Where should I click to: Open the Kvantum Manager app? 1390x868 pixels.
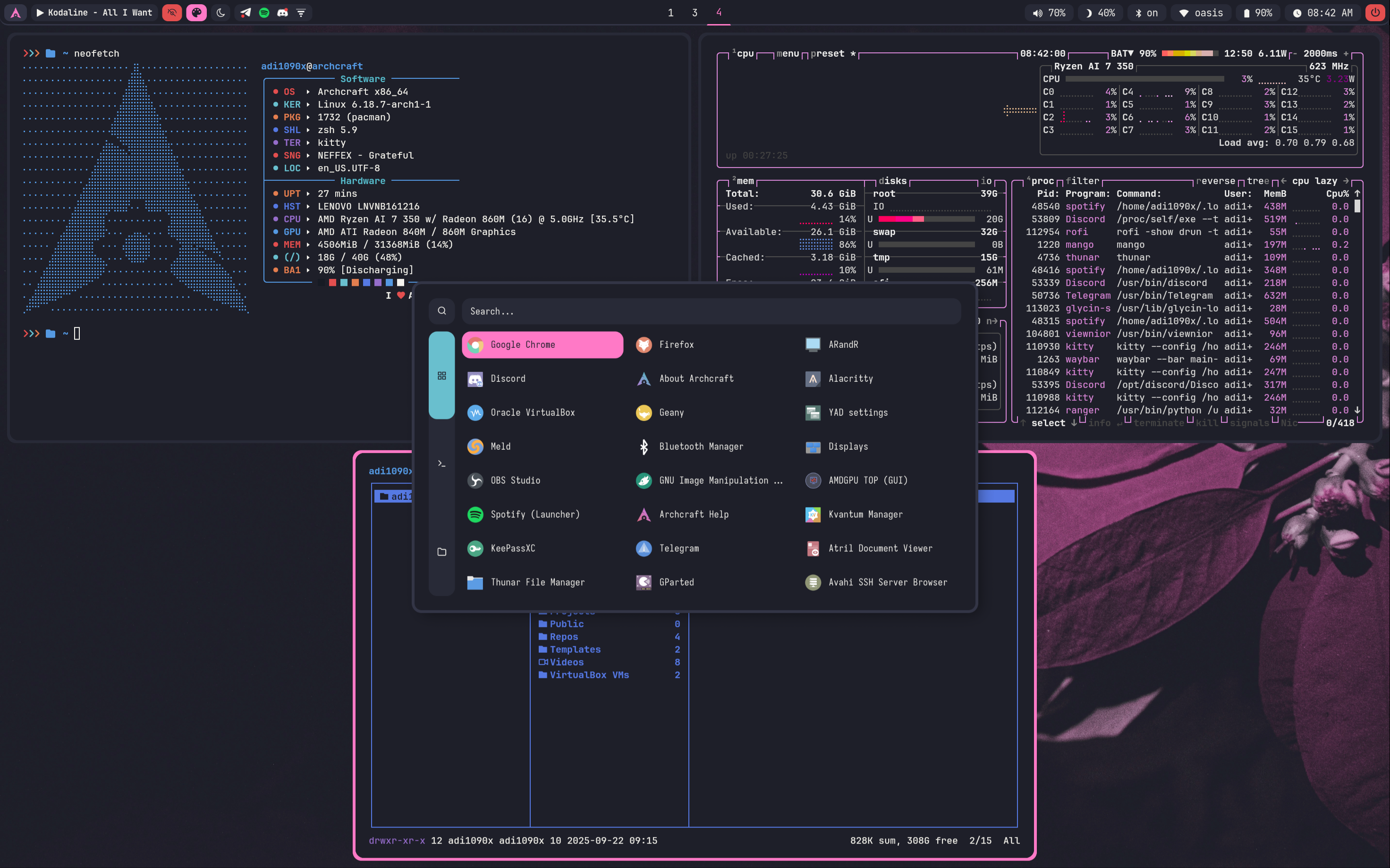coord(865,514)
